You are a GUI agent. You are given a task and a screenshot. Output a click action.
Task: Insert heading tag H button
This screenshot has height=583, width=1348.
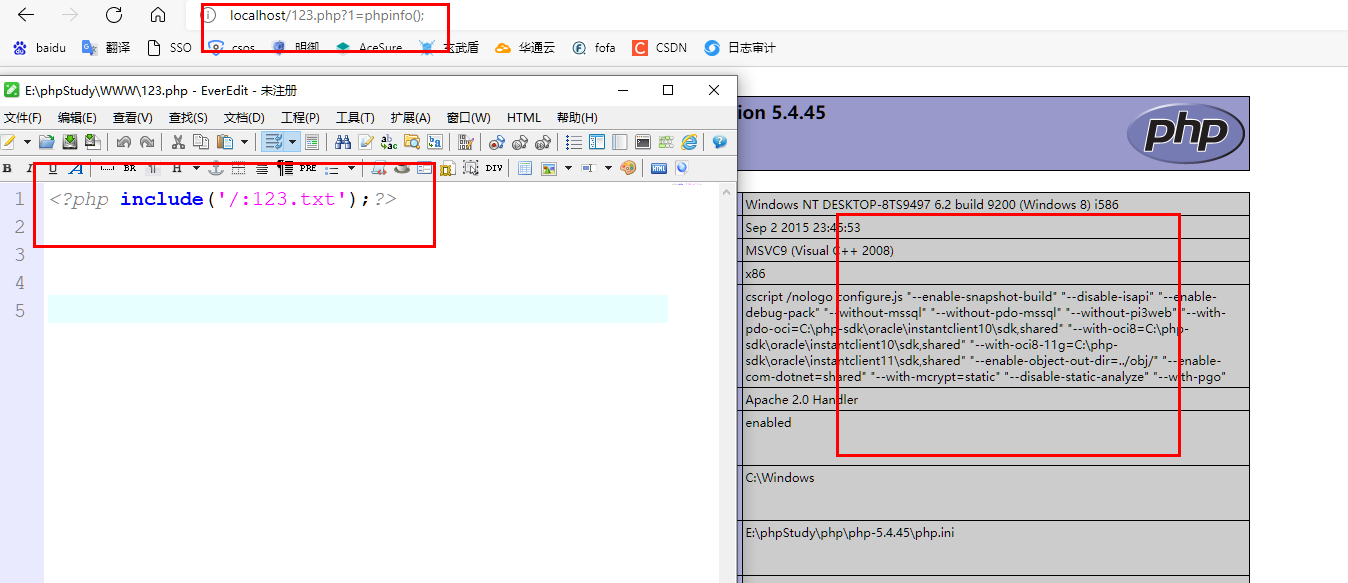point(177,168)
